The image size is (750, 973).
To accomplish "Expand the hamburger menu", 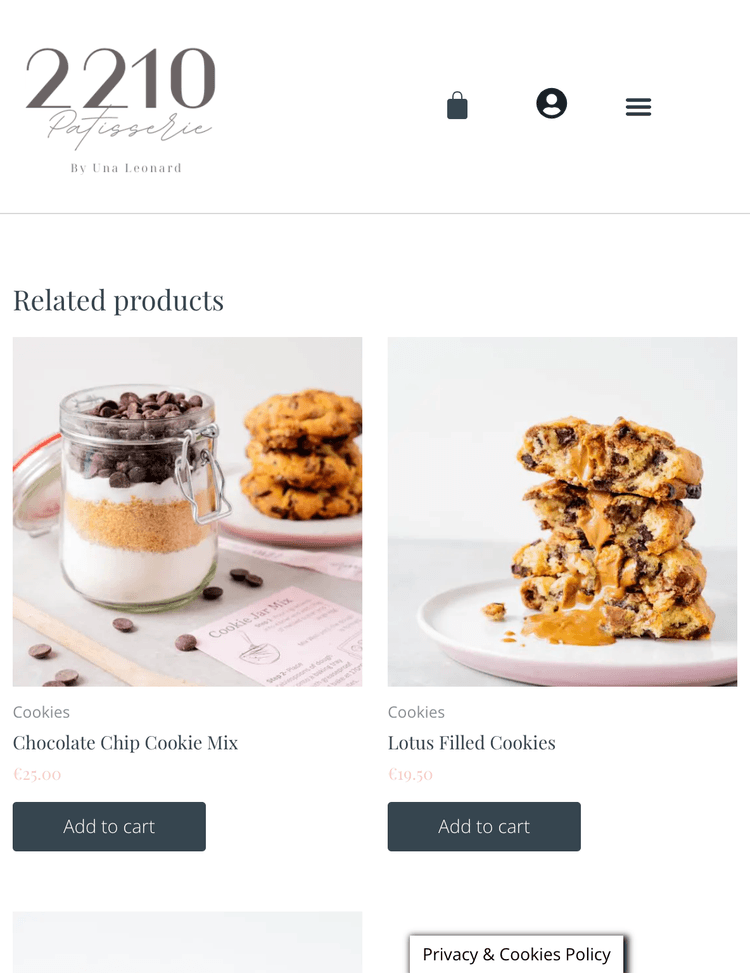I will [638, 107].
